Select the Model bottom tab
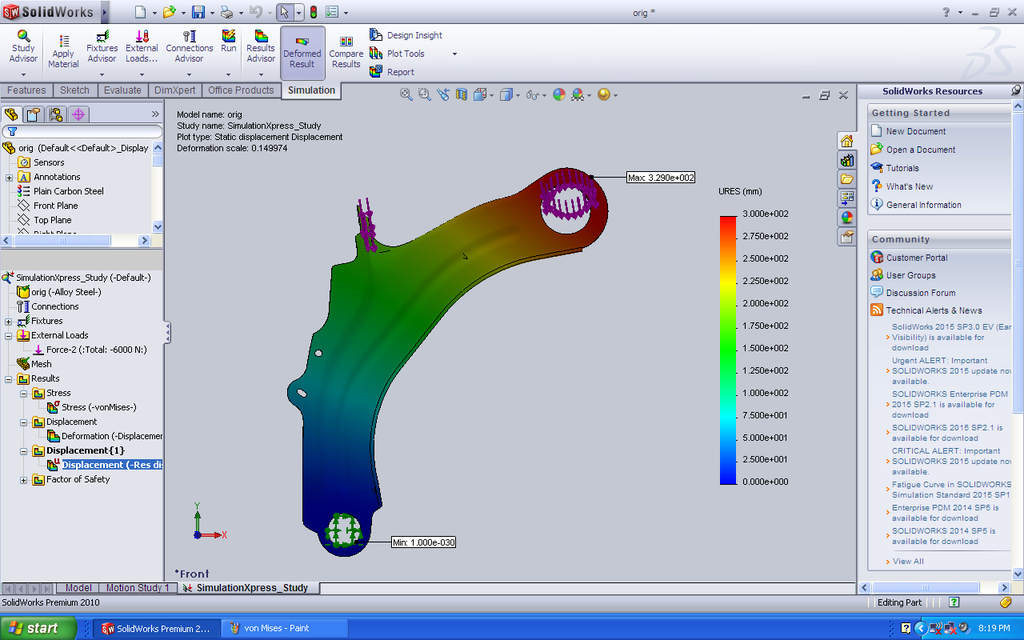This screenshot has width=1024, height=640. (x=78, y=588)
